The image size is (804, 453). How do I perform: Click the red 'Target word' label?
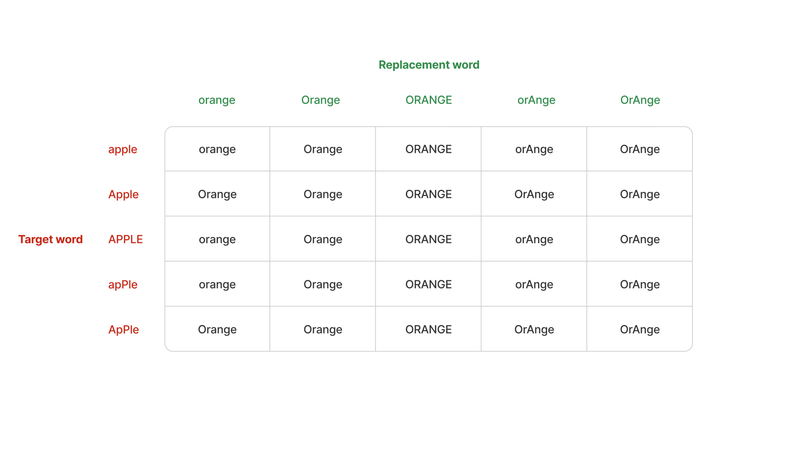pos(50,239)
